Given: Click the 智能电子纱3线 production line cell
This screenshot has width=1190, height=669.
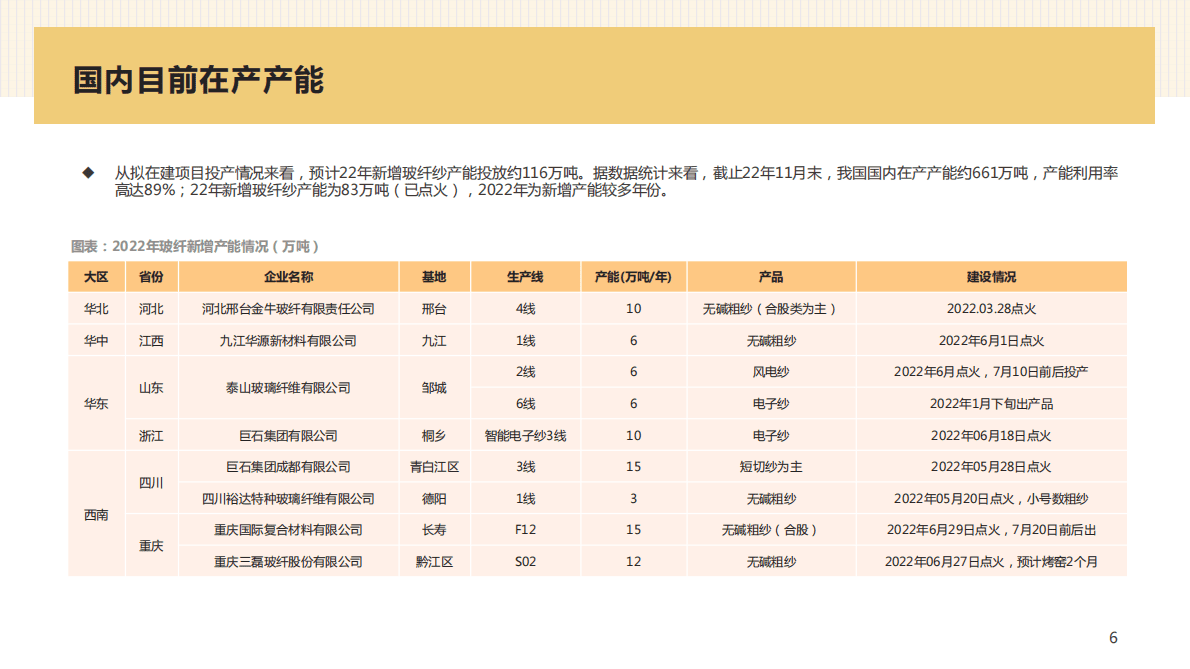Looking at the screenshot, I should pos(523,435).
